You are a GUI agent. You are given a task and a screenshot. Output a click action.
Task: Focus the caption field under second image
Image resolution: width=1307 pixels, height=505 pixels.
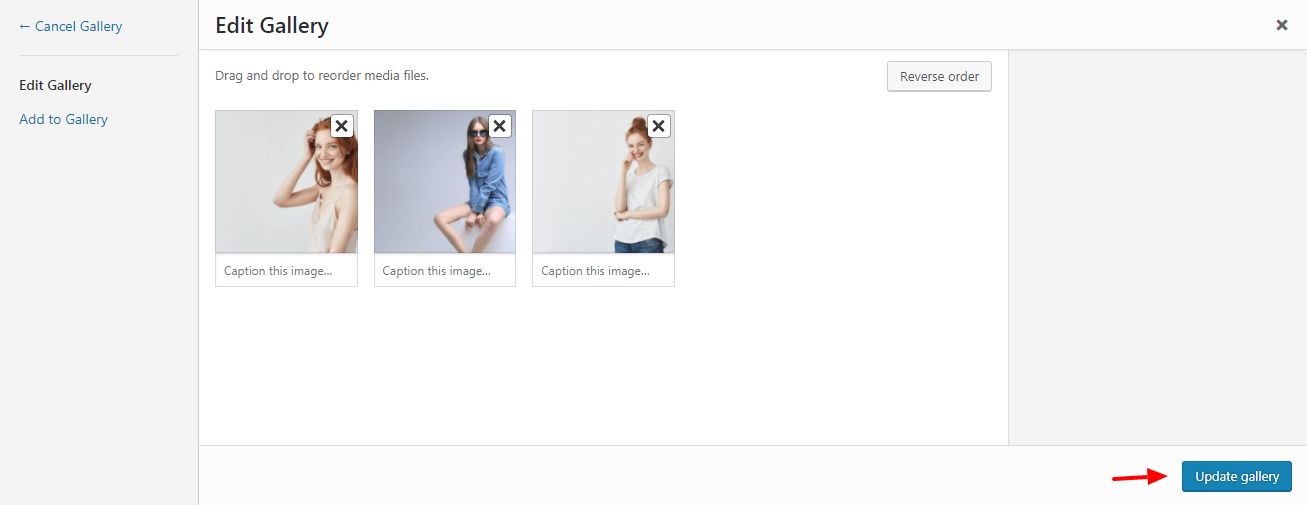coord(445,271)
